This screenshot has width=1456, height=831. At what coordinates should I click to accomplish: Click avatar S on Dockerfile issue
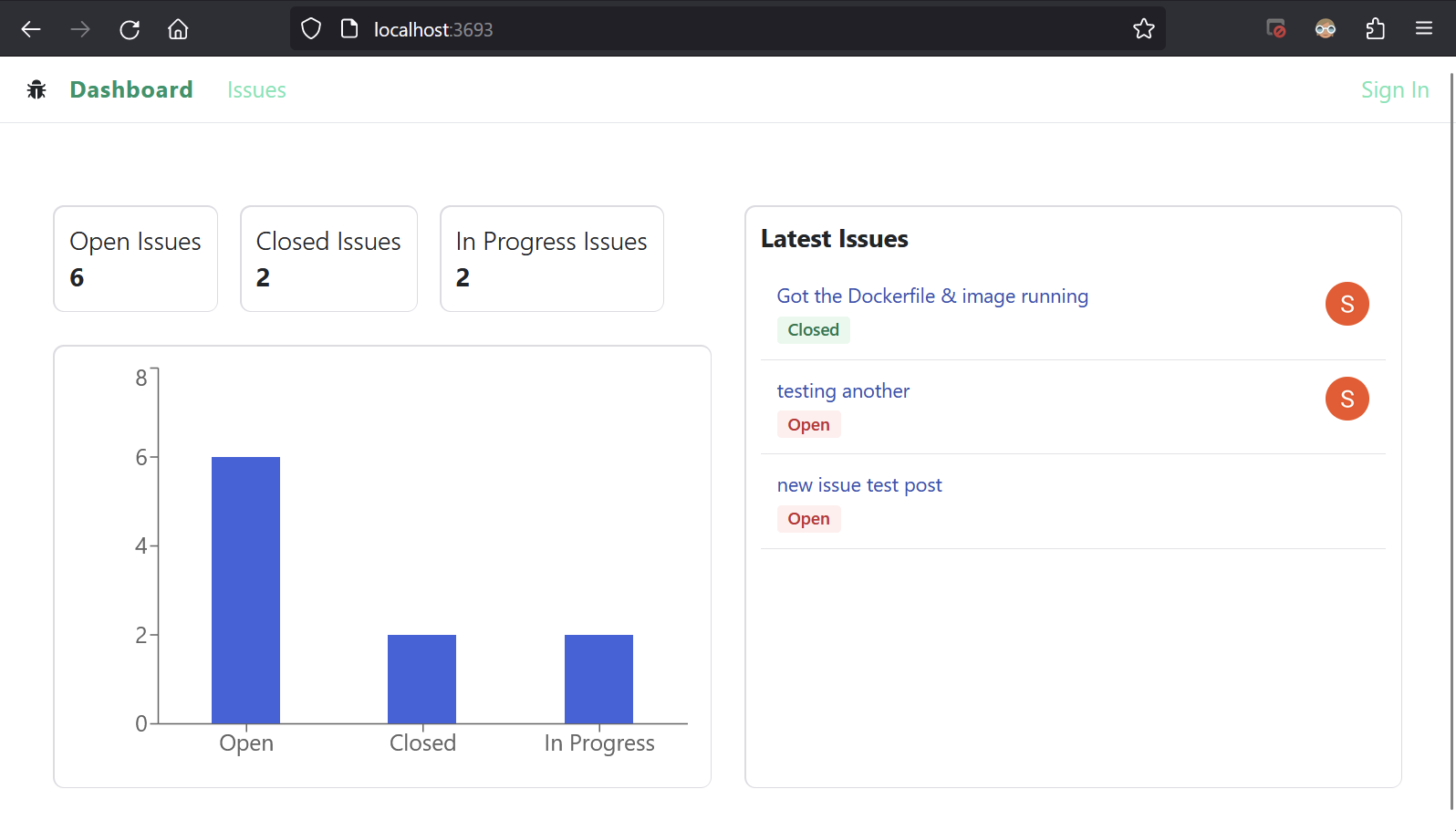[x=1347, y=304]
